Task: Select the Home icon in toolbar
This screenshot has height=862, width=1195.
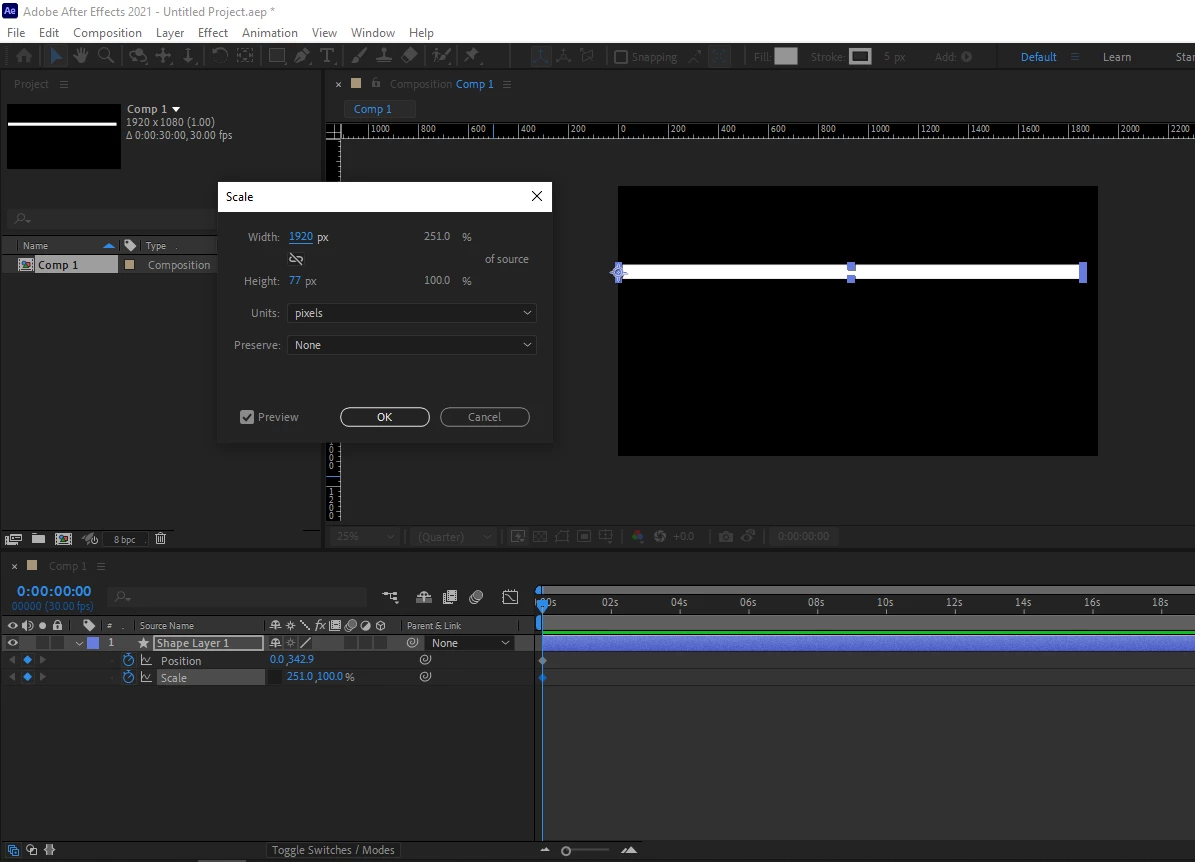Action: coord(24,56)
